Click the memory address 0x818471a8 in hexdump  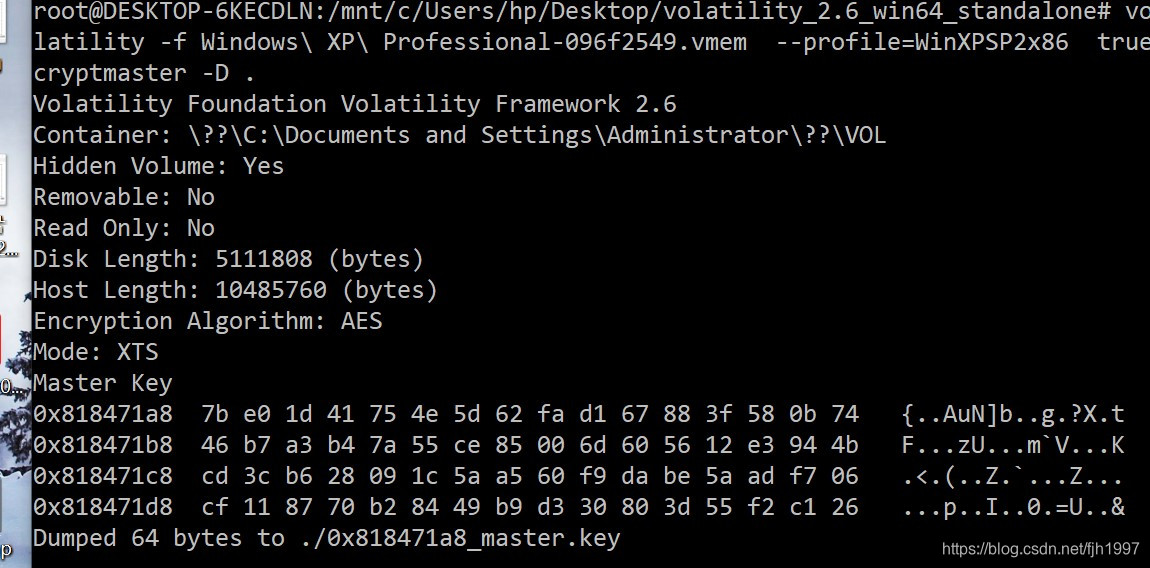103,414
